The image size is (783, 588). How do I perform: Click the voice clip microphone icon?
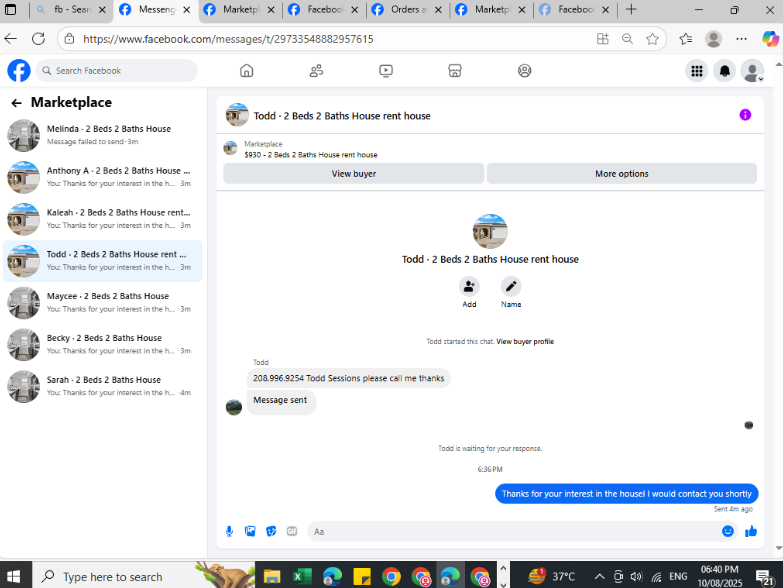[x=229, y=532]
